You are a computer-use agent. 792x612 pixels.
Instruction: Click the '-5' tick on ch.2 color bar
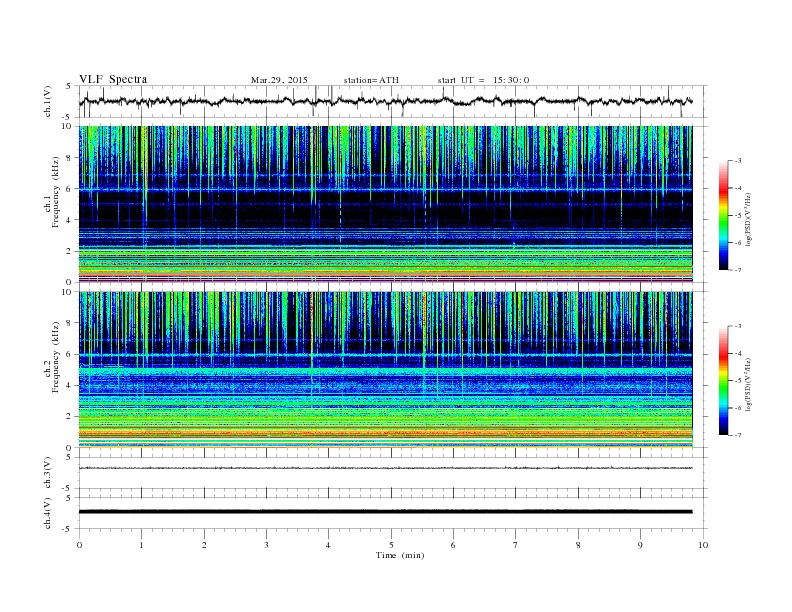737,380
